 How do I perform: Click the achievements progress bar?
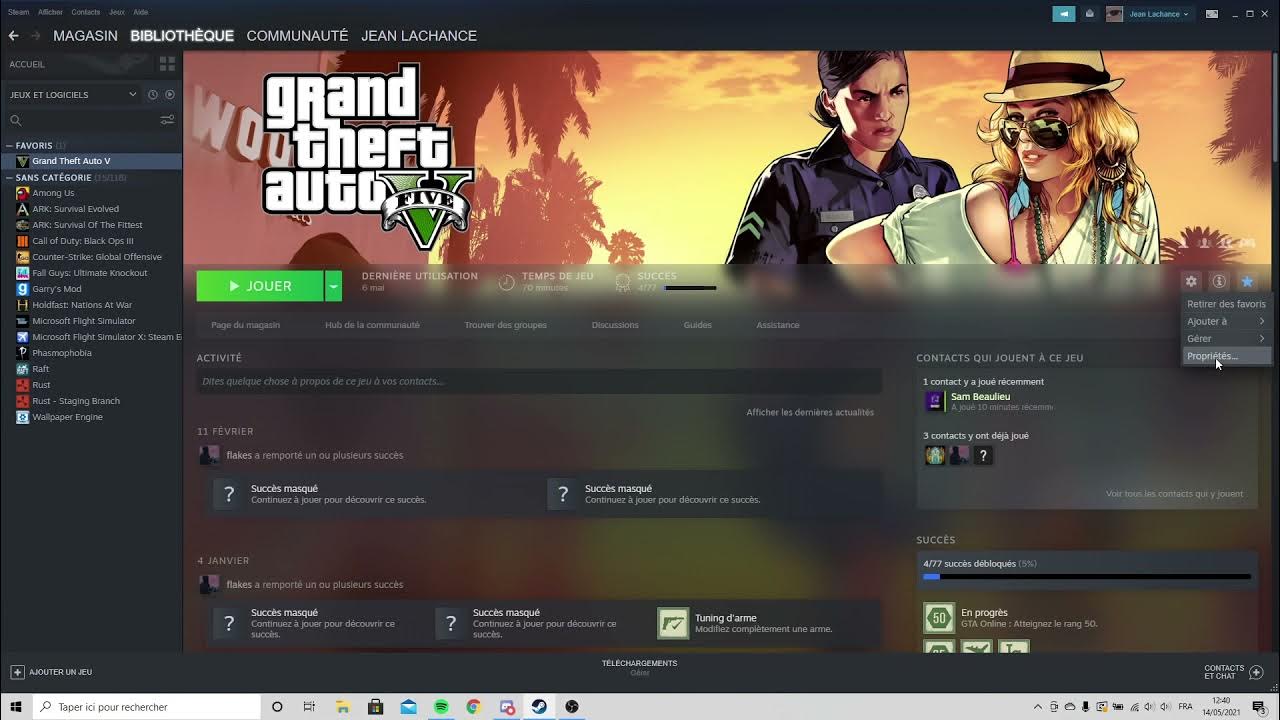(1087, 577)
